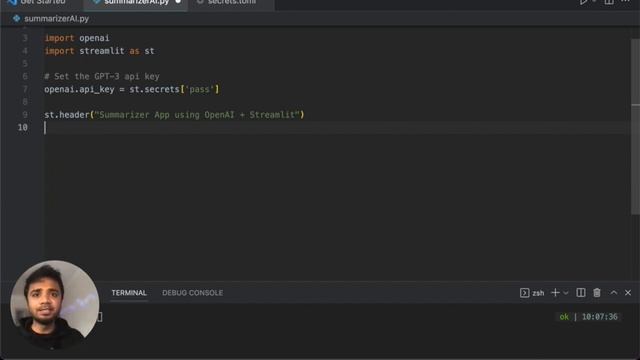Switch to DEBUG CONSOLE panel tab
This screenshot has width=640, height=360.
192,293
